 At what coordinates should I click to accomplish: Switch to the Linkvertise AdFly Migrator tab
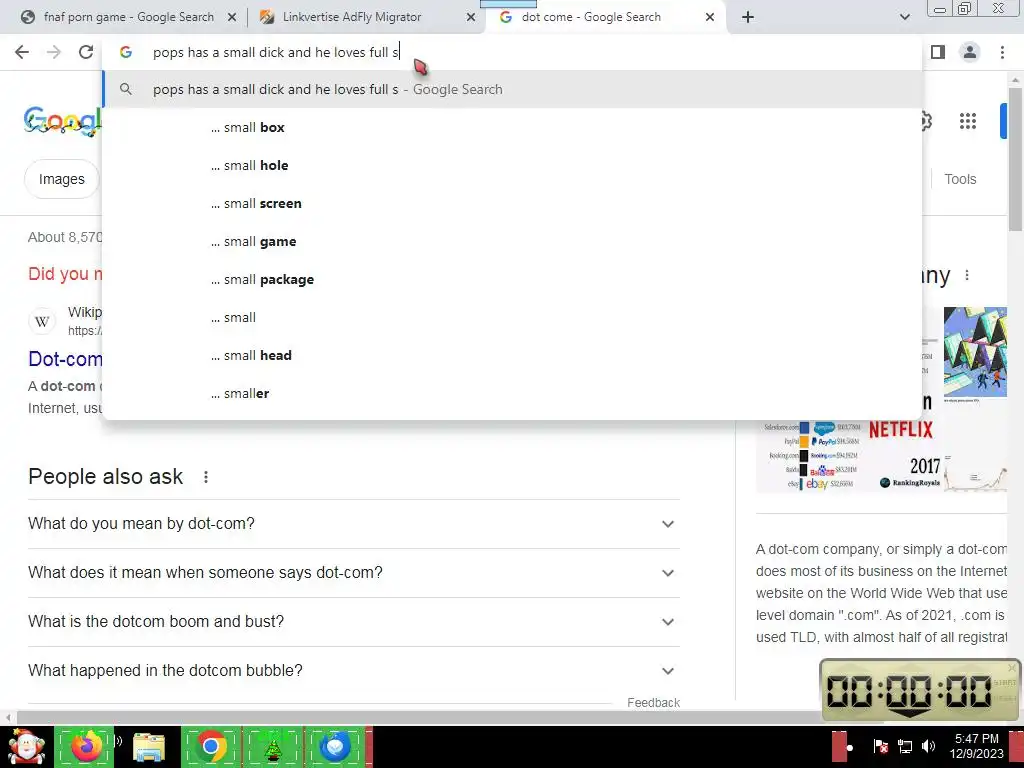(x=366, y=17)
